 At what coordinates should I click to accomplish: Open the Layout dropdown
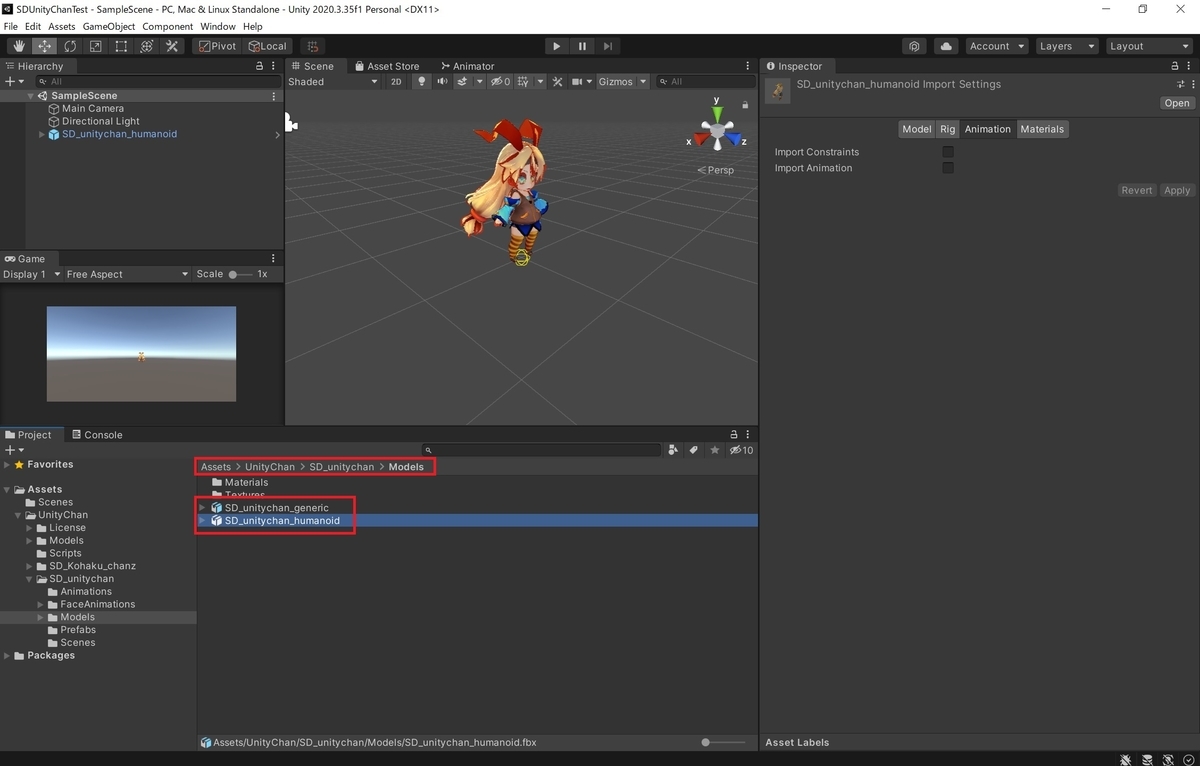(1148, 46)
